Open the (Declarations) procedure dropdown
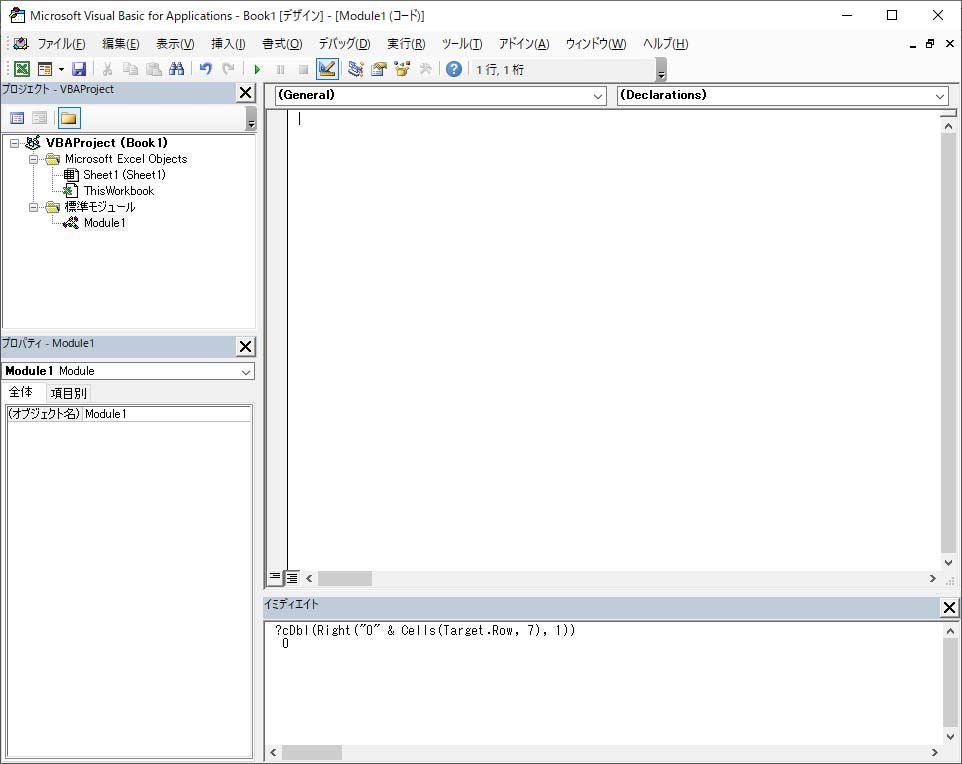This screenshot has height=764, width=962. [940, 96]
